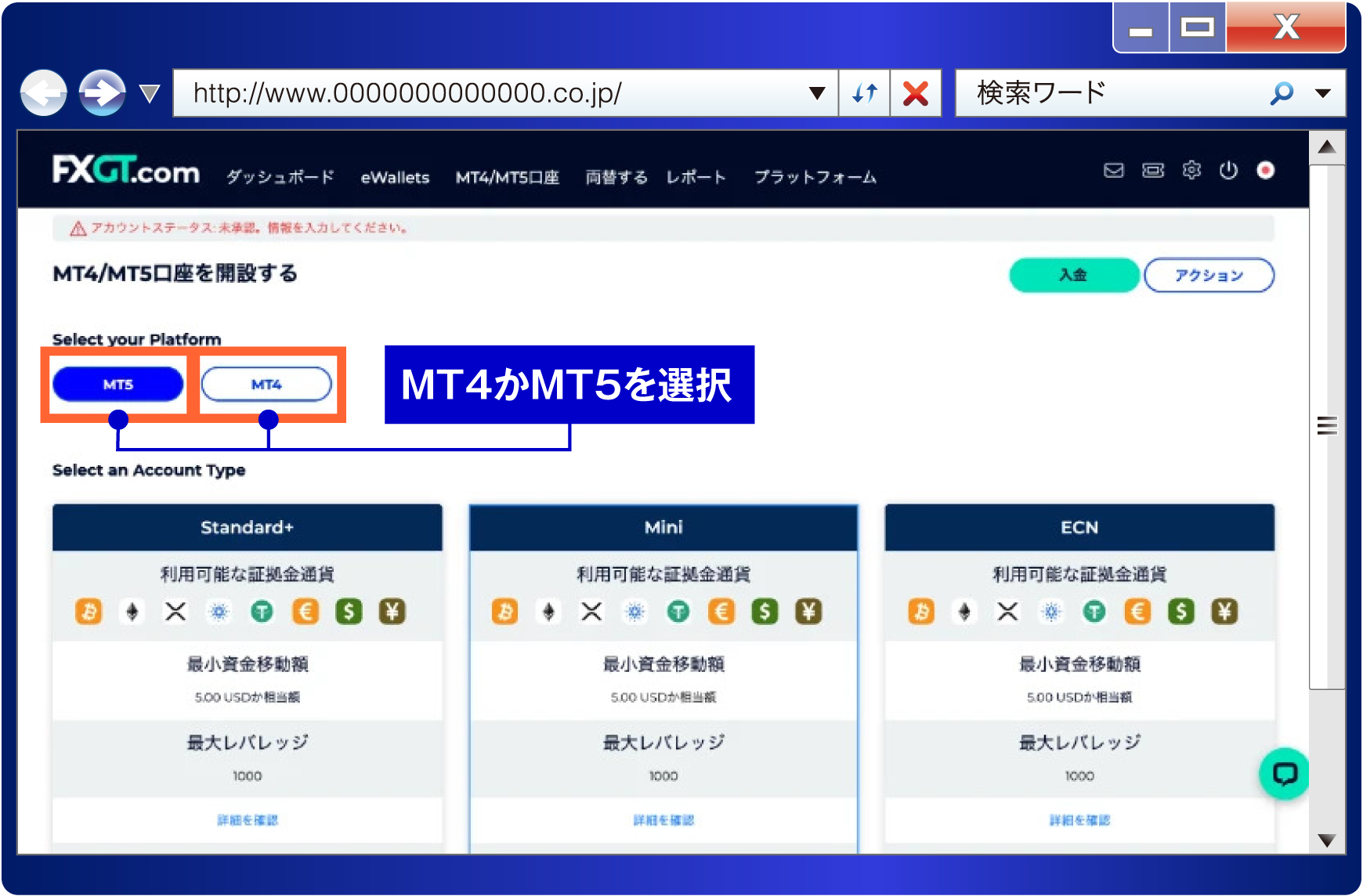The image size is (1363, 896).
Task: Open 詳細を確認 link in Mini card
Action: pyautogui.click(x=663, y=820)
